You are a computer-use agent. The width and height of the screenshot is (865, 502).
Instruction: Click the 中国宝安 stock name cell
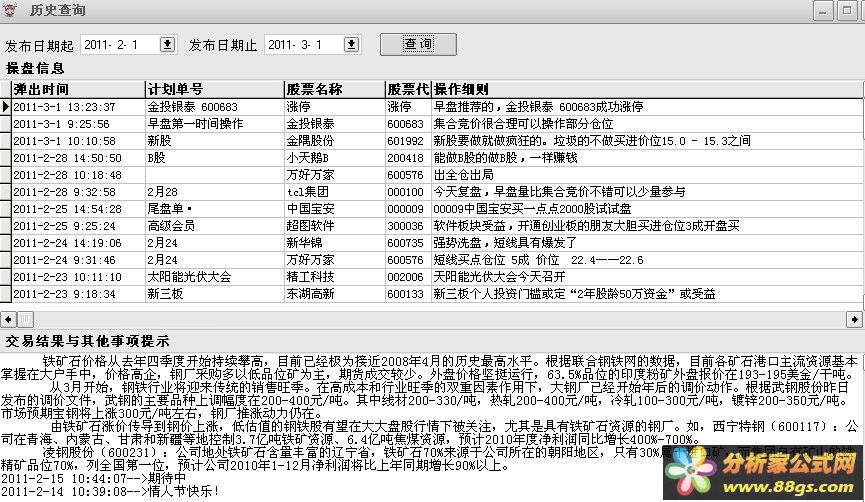coord(335,209)
